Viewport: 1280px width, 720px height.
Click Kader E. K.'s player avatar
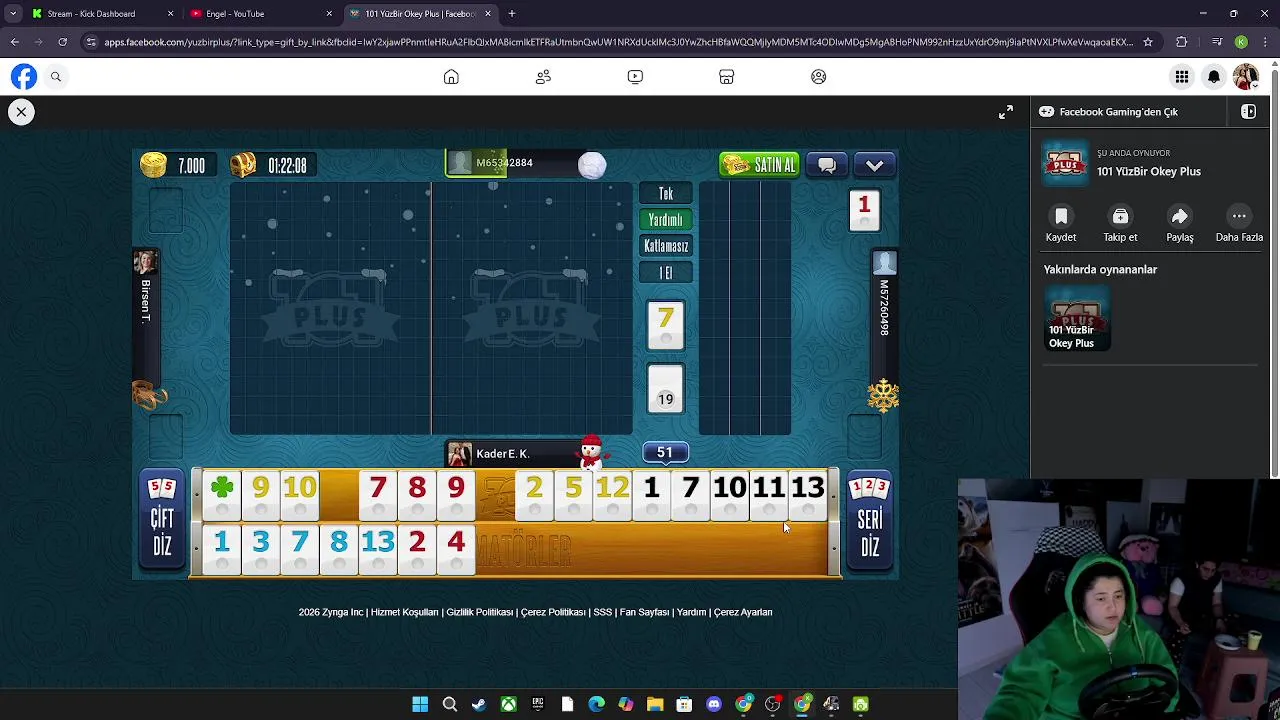[459, 455]
